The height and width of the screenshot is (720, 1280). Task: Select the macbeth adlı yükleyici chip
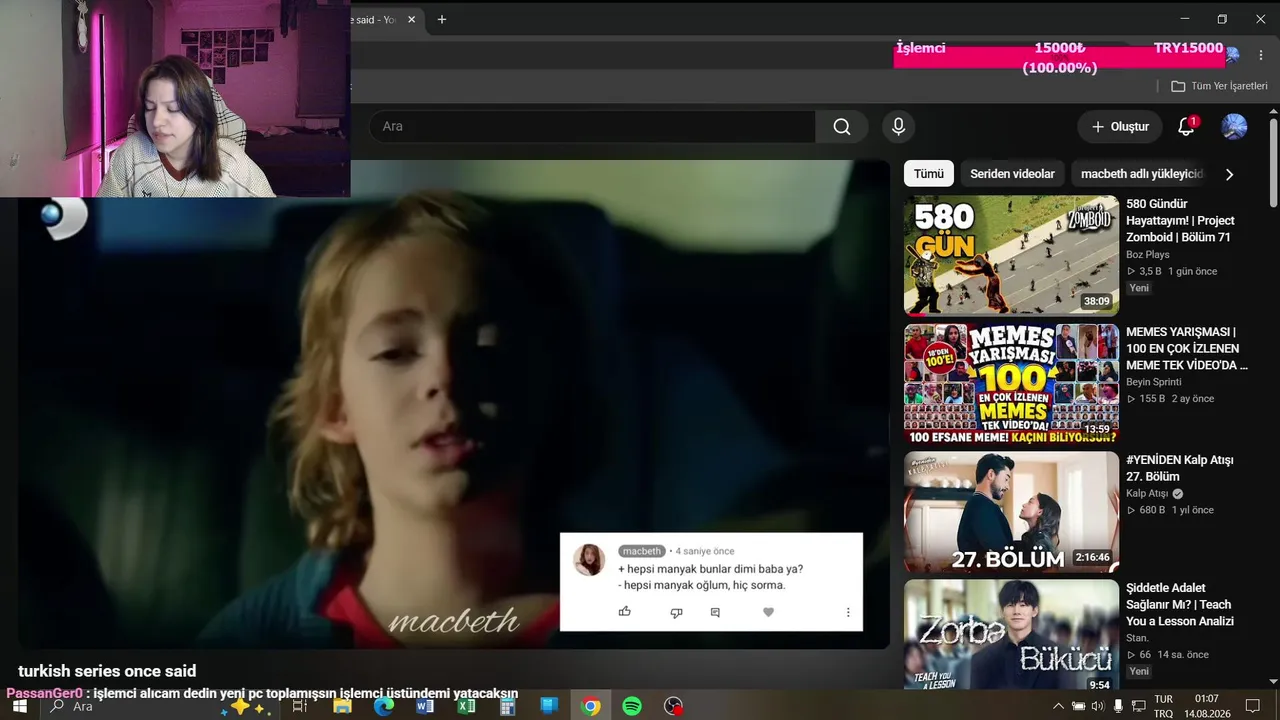[1141, 174]
